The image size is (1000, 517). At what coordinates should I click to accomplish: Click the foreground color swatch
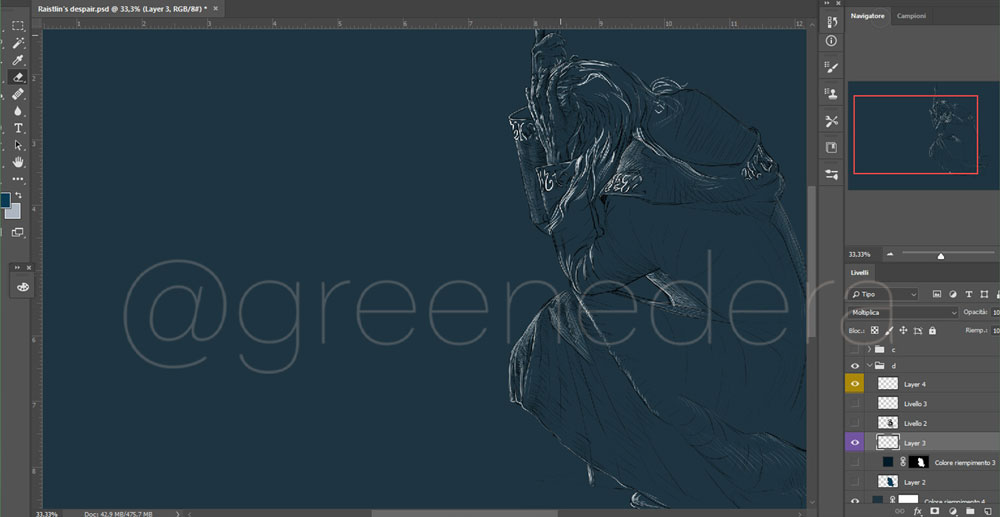7,199
